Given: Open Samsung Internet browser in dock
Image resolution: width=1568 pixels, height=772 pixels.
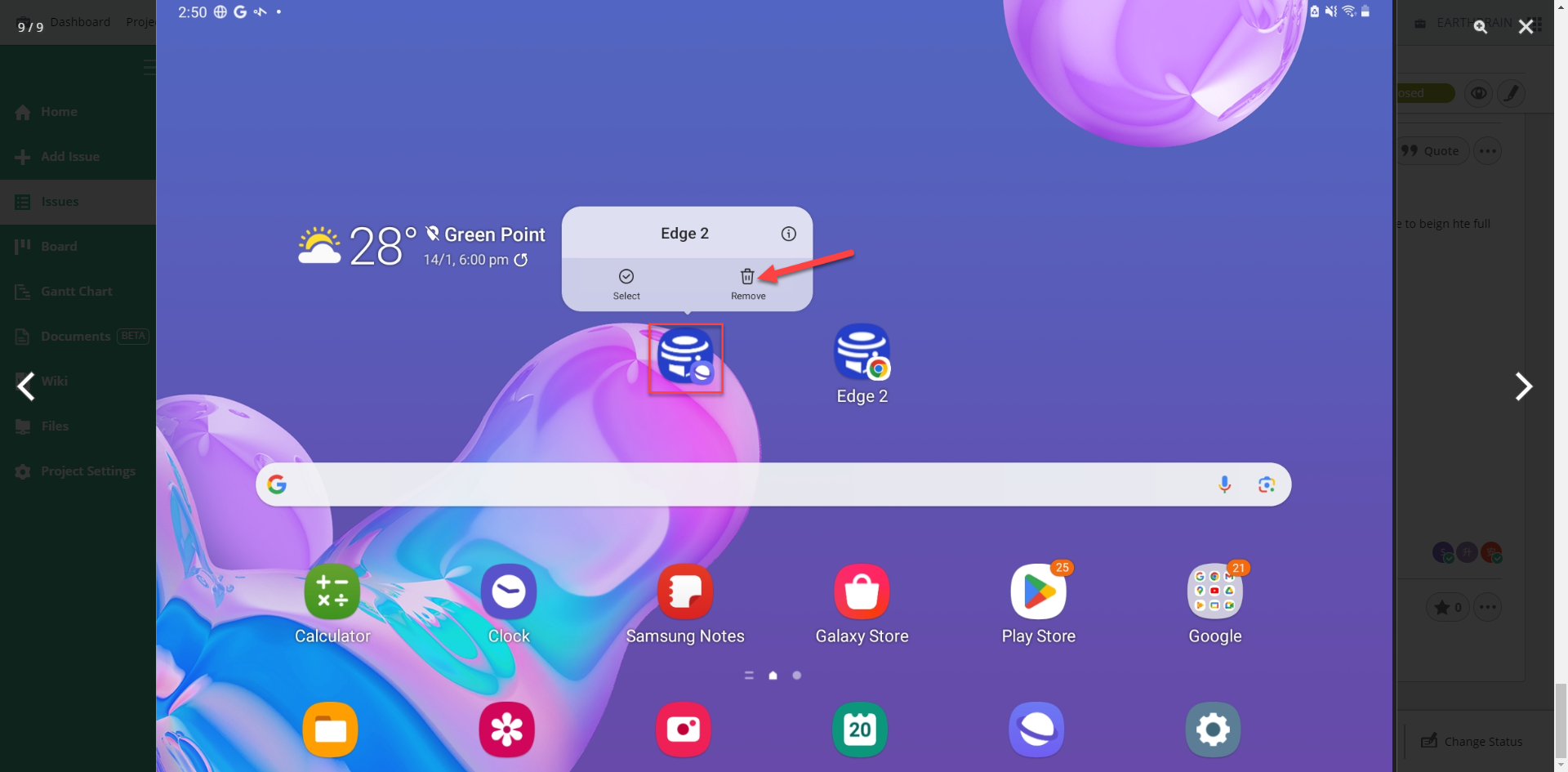Looking at the screenshot, I should coord(1037,730).
